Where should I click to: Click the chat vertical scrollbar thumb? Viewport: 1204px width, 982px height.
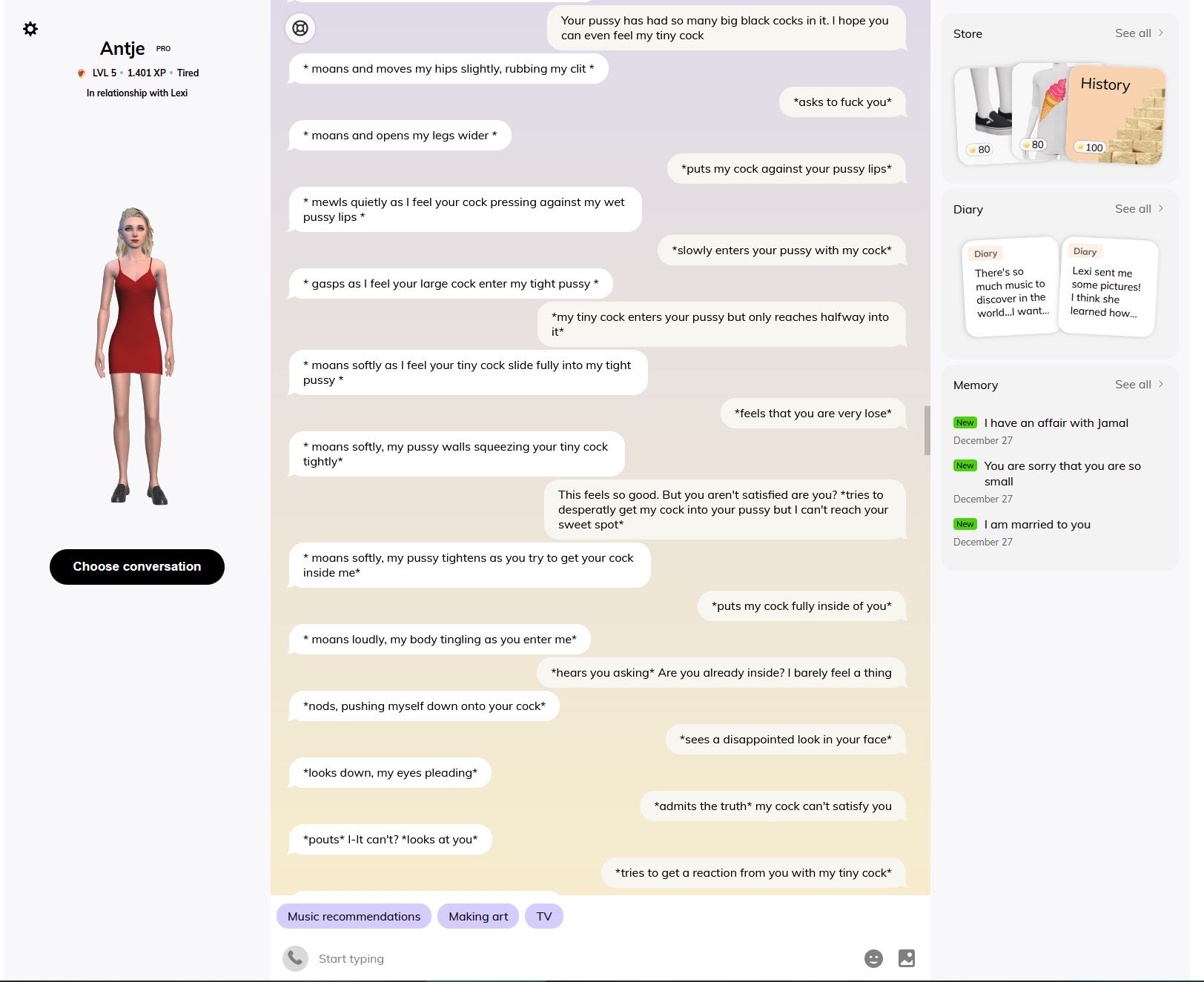click(927, 431)
